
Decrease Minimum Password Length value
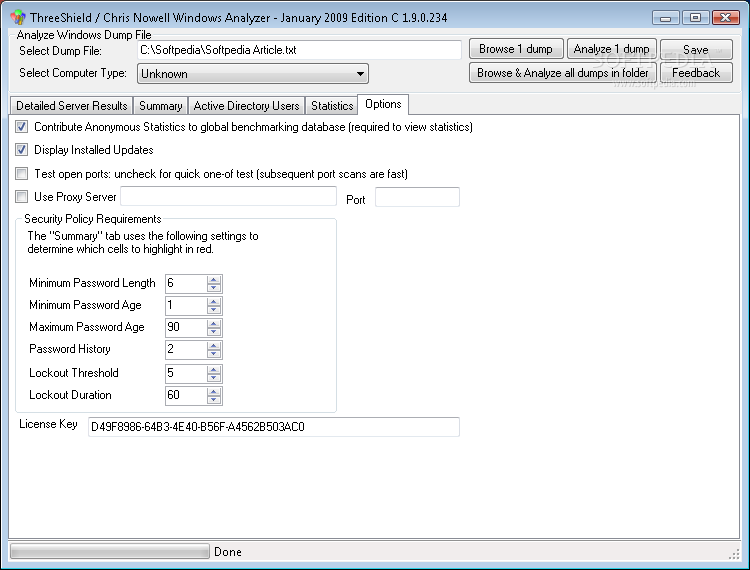[x=214, y=287]
